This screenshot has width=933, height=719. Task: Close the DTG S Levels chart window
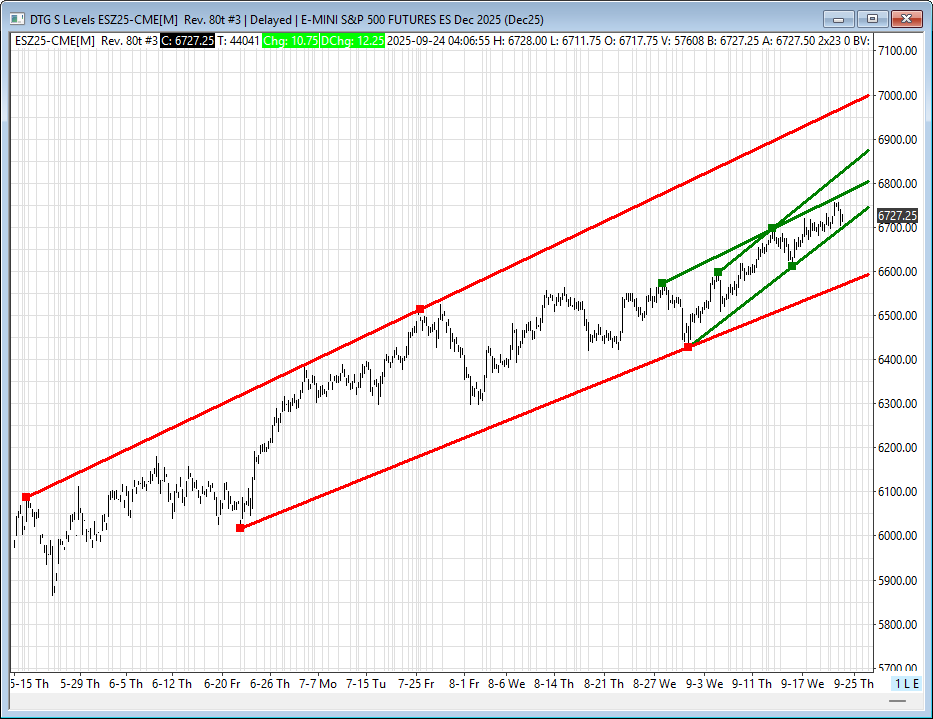click(x=906, y=19)
